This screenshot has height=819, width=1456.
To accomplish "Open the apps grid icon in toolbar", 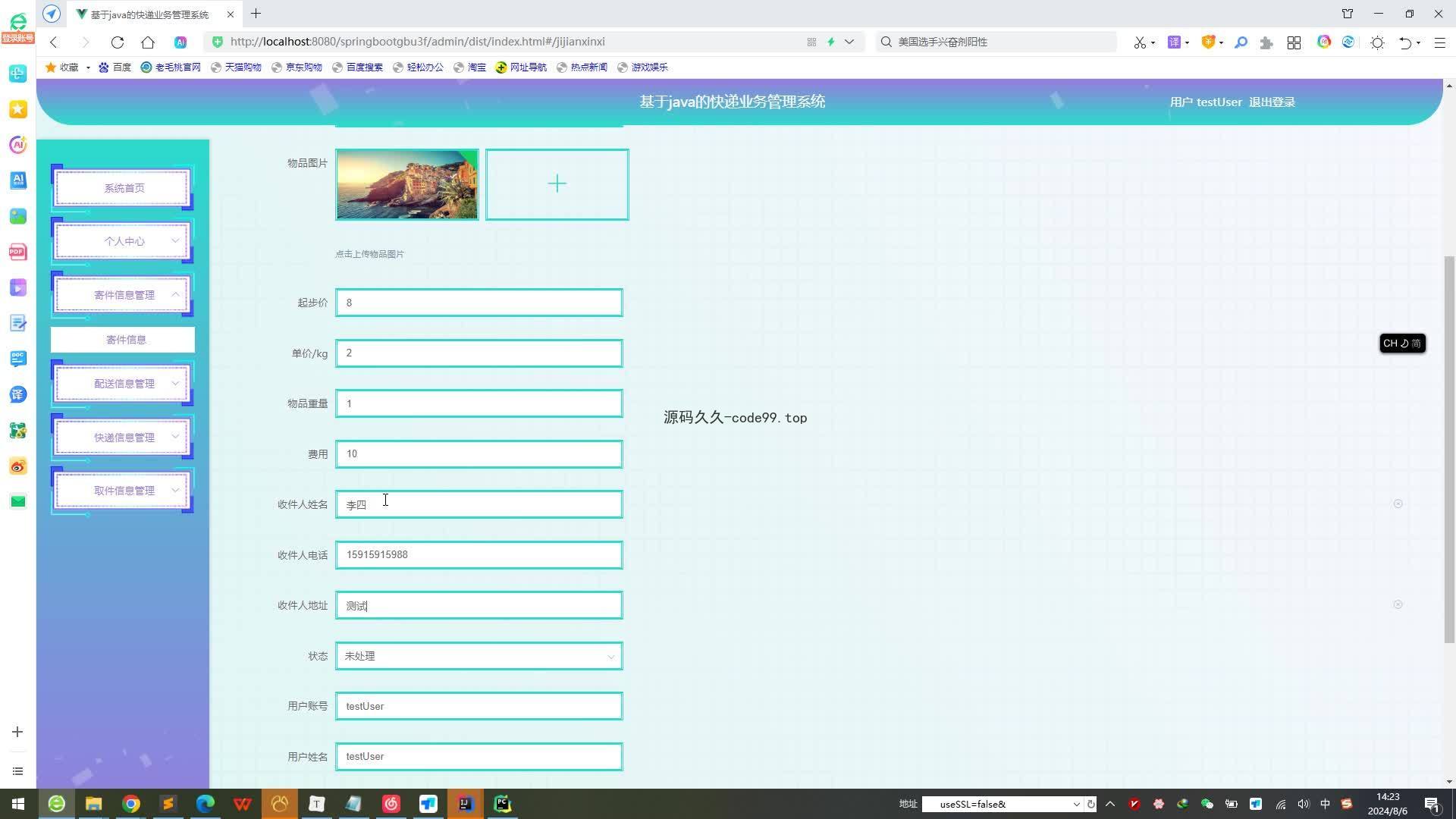I will click(1294, 42).
